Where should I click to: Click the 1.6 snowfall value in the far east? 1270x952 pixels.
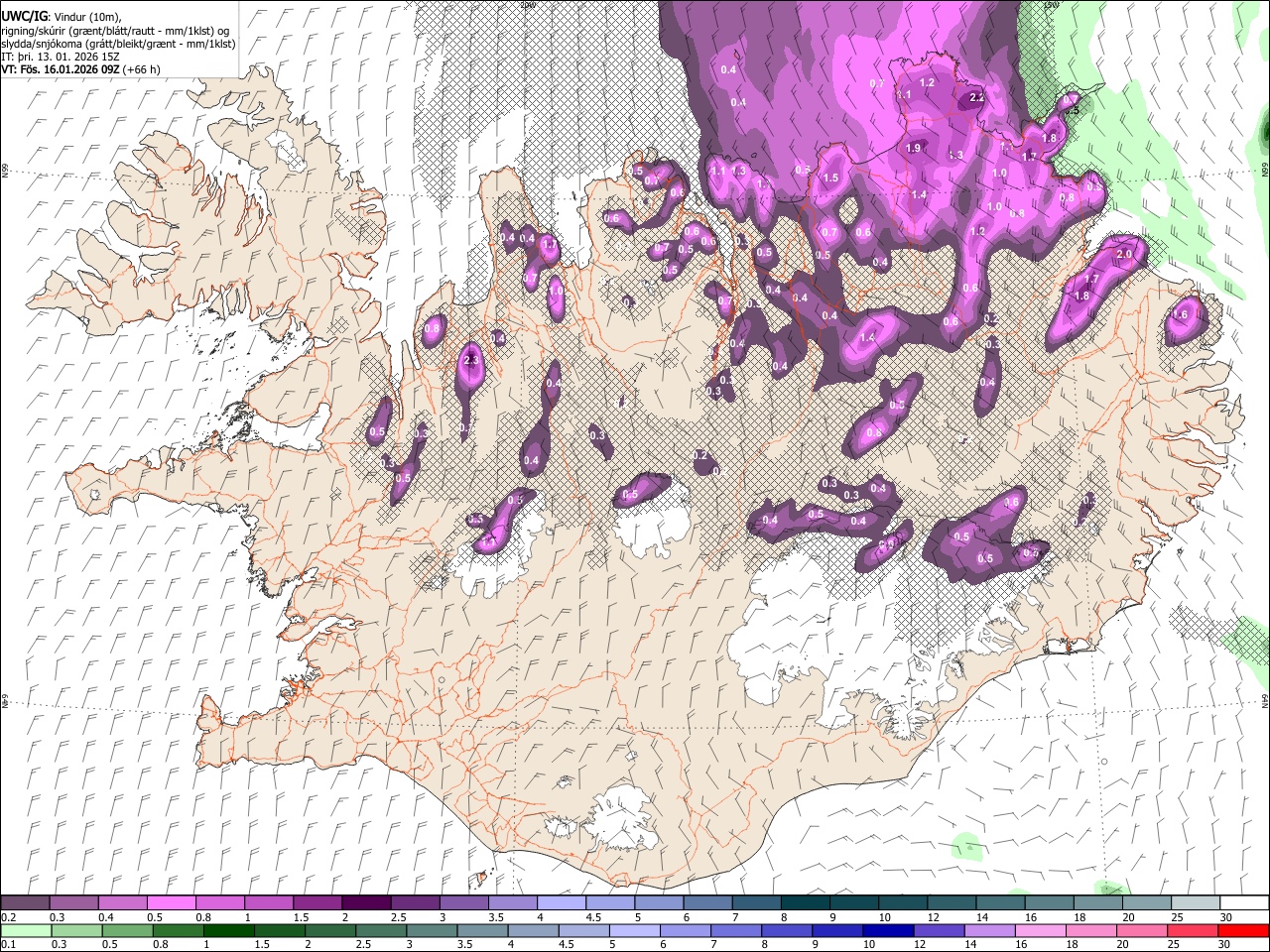click(1180, 314)
